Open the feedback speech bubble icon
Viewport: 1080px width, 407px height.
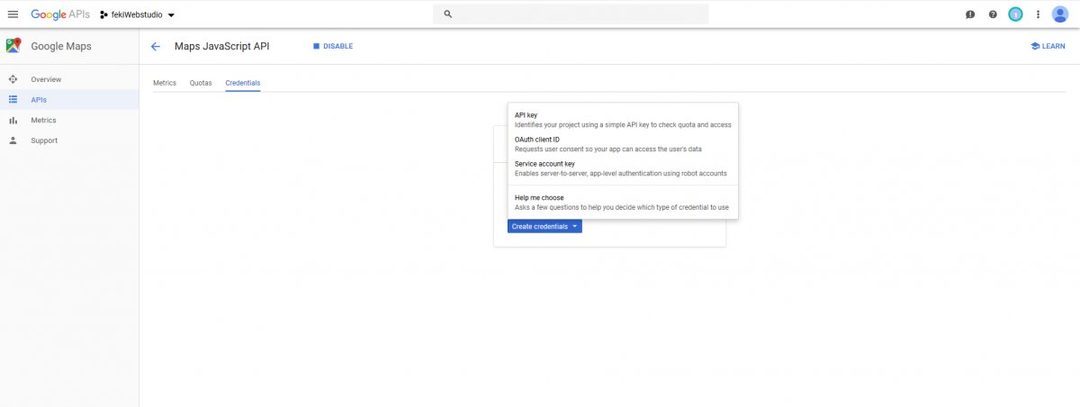970,14
